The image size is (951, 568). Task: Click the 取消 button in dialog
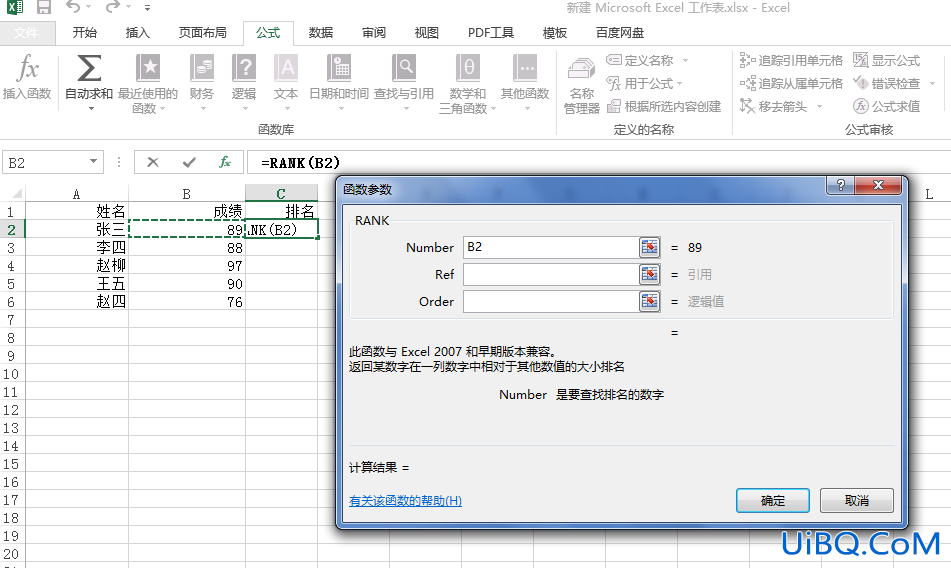(x=856, y=501)
